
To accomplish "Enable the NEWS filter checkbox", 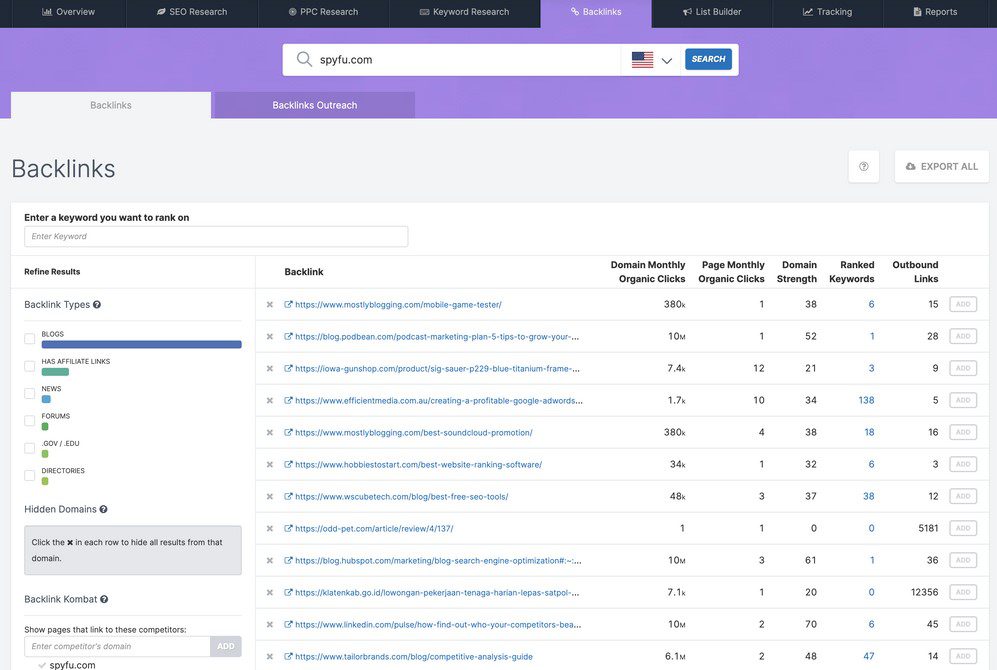I will (x=29, y=393).
